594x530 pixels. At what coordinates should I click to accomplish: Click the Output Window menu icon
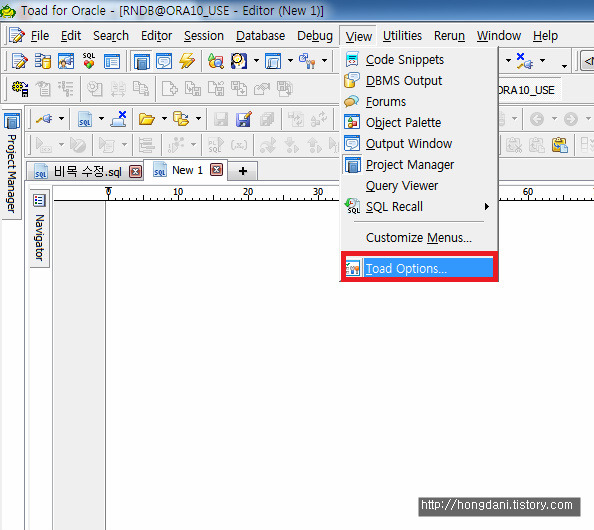pos(352,144)
